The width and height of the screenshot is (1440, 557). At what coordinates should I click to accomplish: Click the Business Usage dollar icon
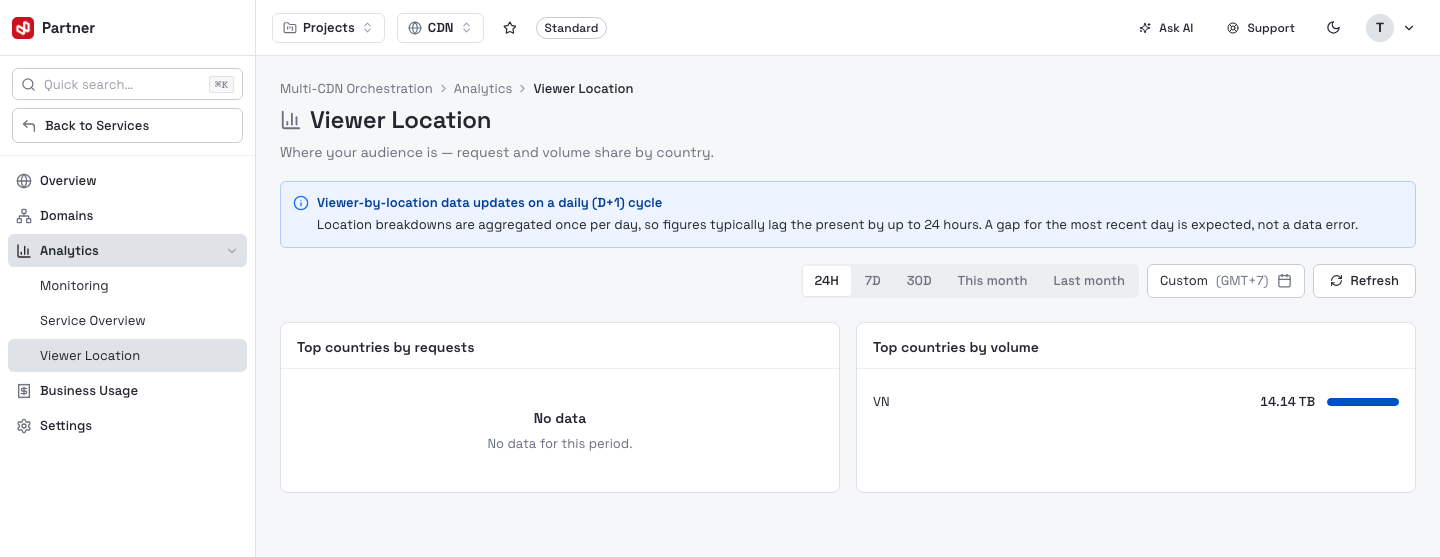pyautogui.click(x=24, y=391)
